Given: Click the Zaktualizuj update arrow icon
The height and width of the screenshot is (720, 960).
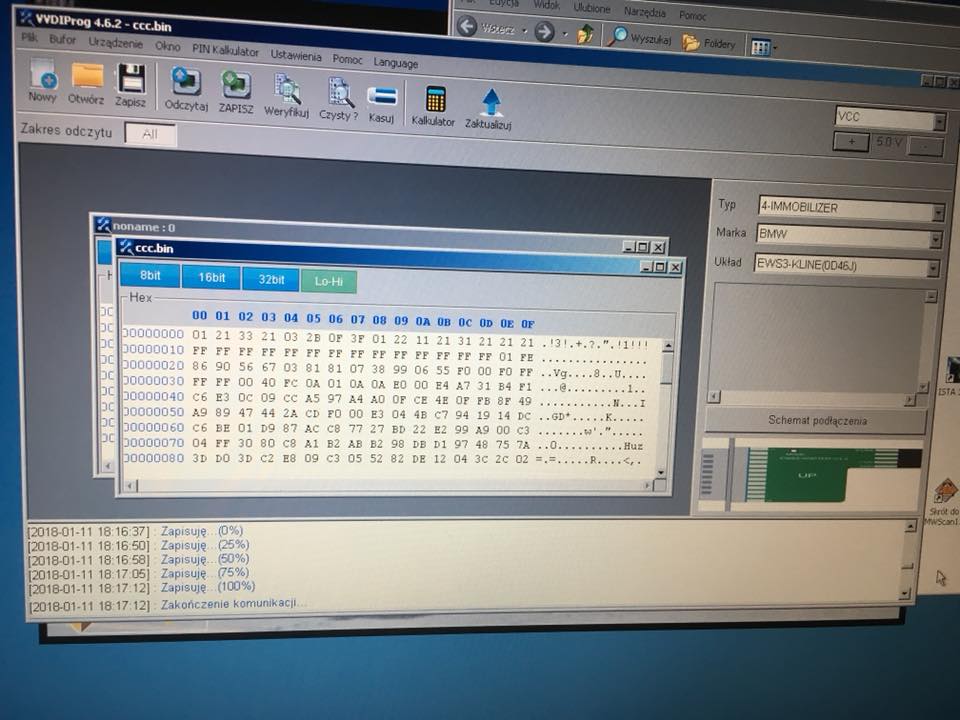Looking at the screenshot, I should coord(489,109).
